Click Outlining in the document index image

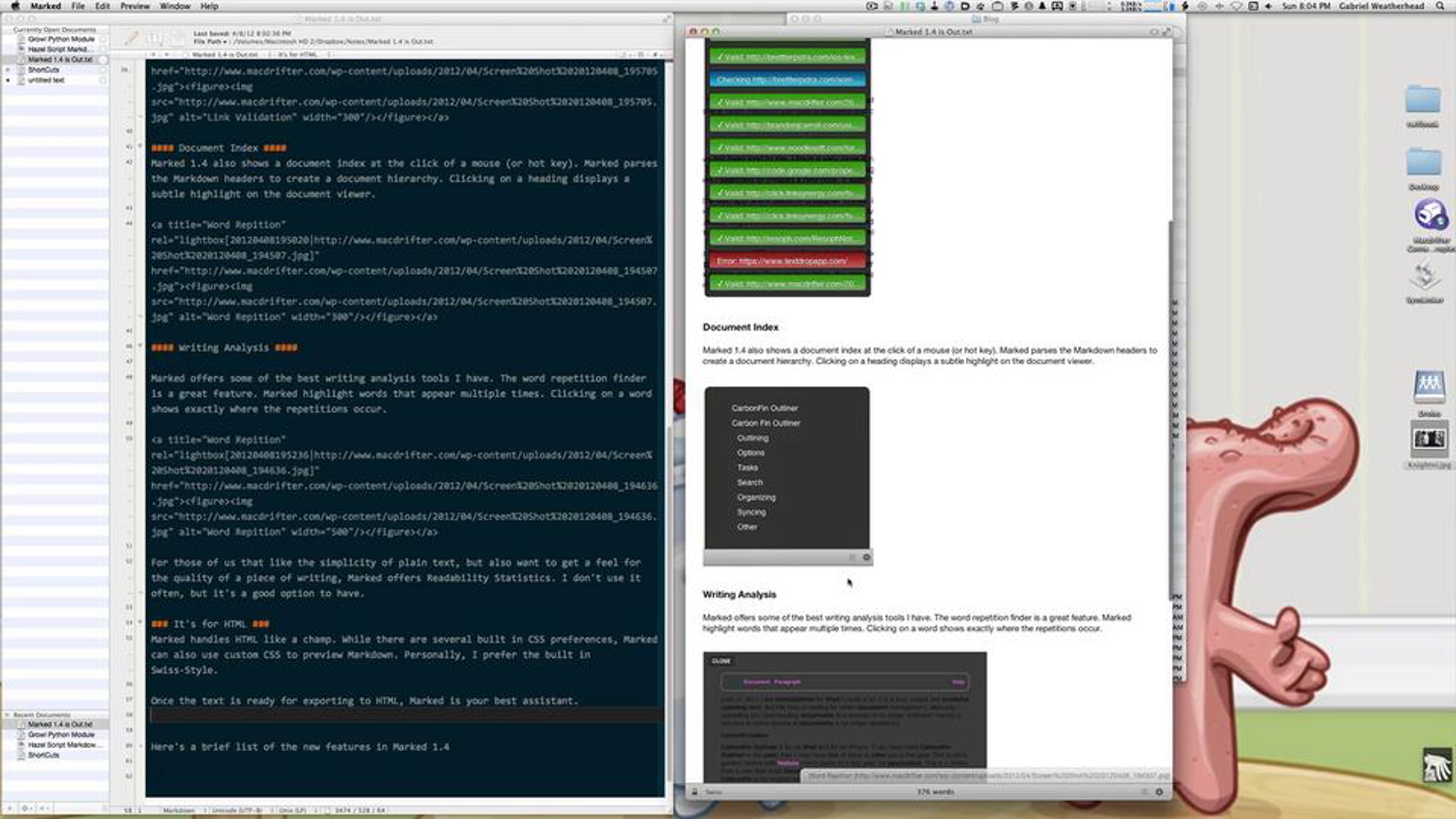pos(753,438)
